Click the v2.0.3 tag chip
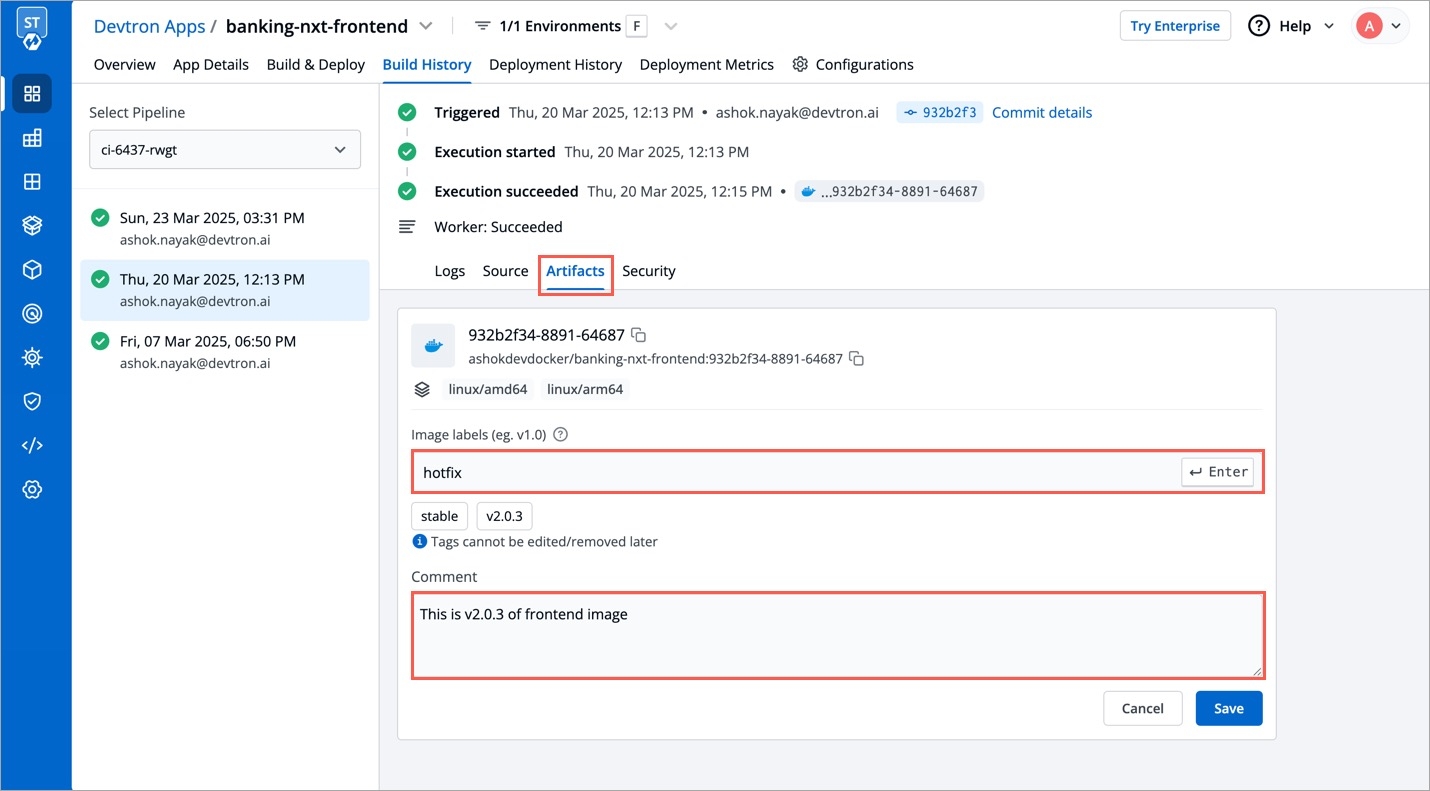 (x=505, y=516)
